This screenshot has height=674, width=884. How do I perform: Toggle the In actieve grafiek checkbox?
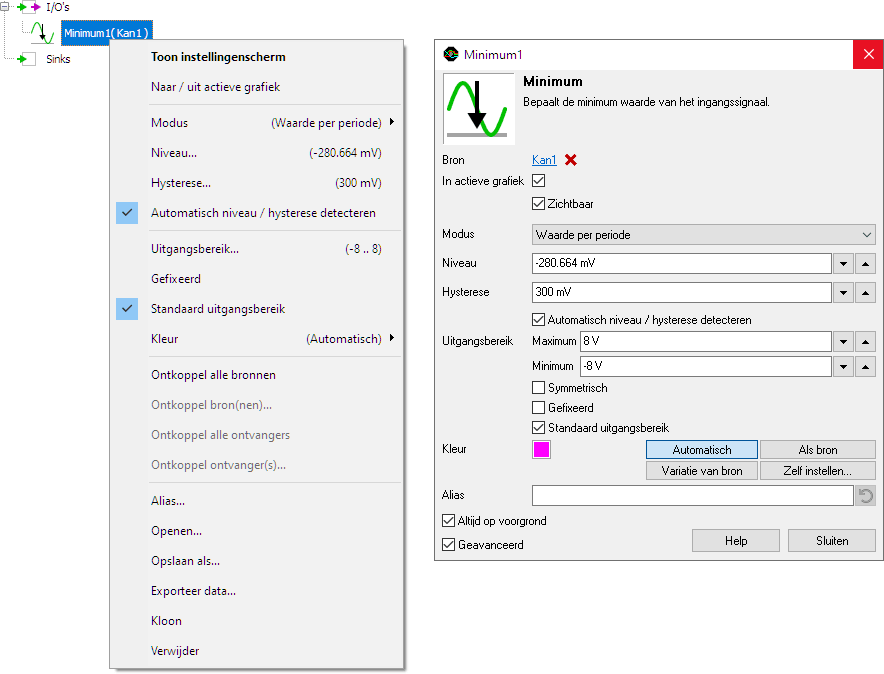click(x=538, y=181)
